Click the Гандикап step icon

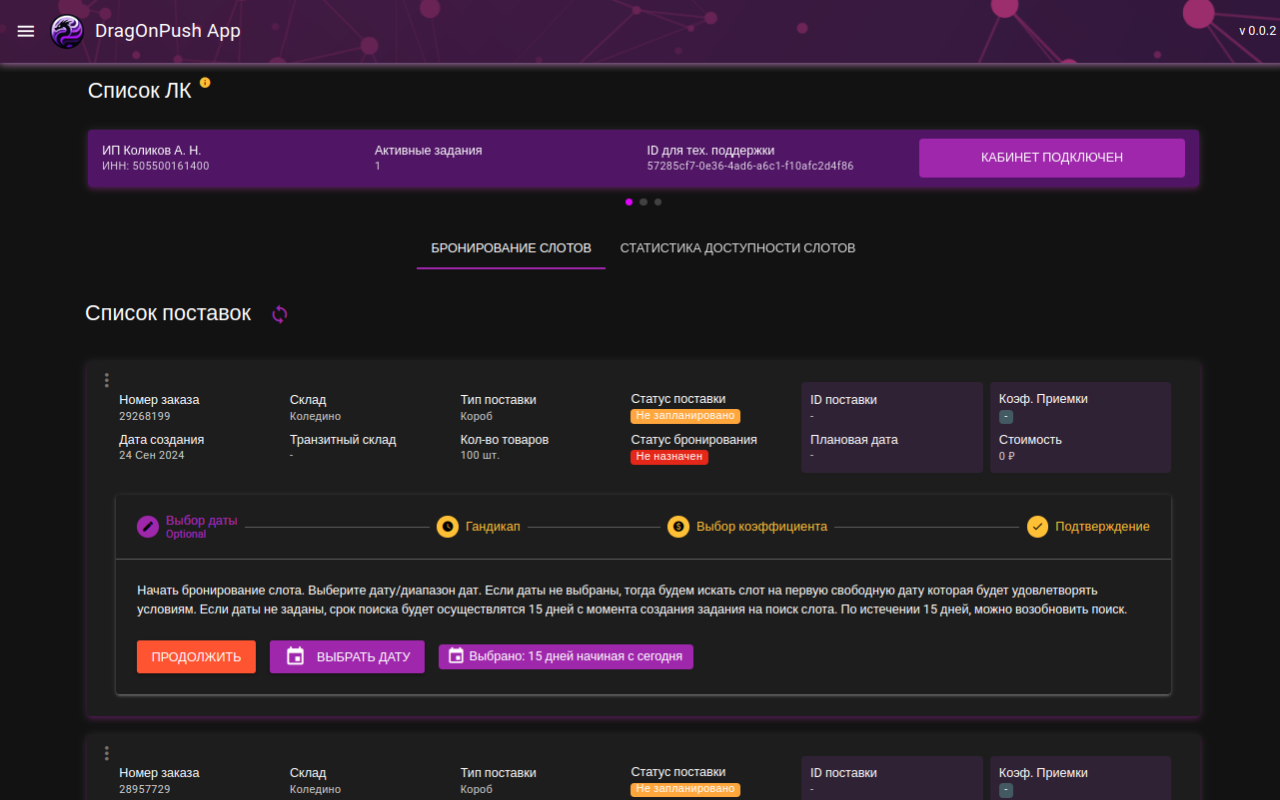point(448,527)
